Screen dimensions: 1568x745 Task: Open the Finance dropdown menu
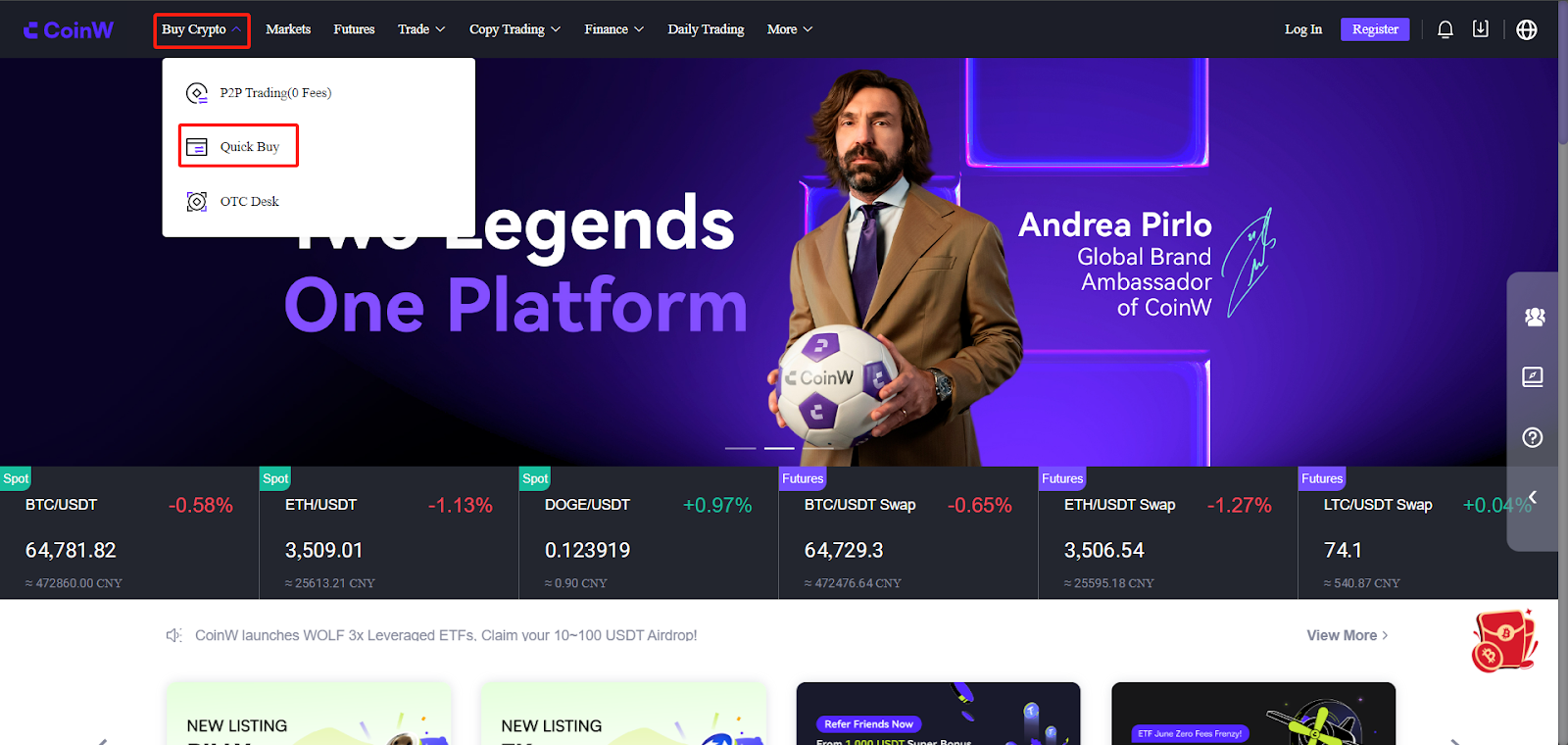pyautogui.click(x=613, y=29)
